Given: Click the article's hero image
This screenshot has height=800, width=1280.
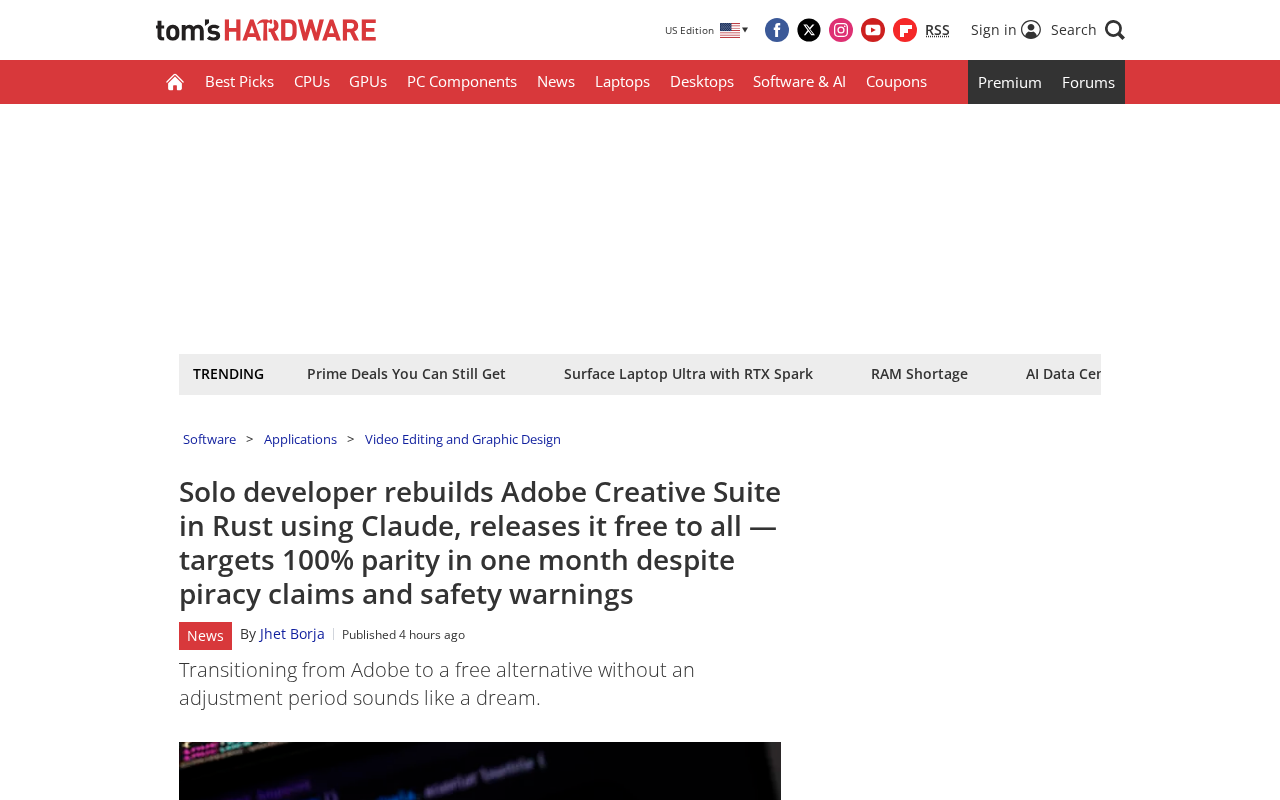Looking at the screenshot, I should (x=480, y=771).
